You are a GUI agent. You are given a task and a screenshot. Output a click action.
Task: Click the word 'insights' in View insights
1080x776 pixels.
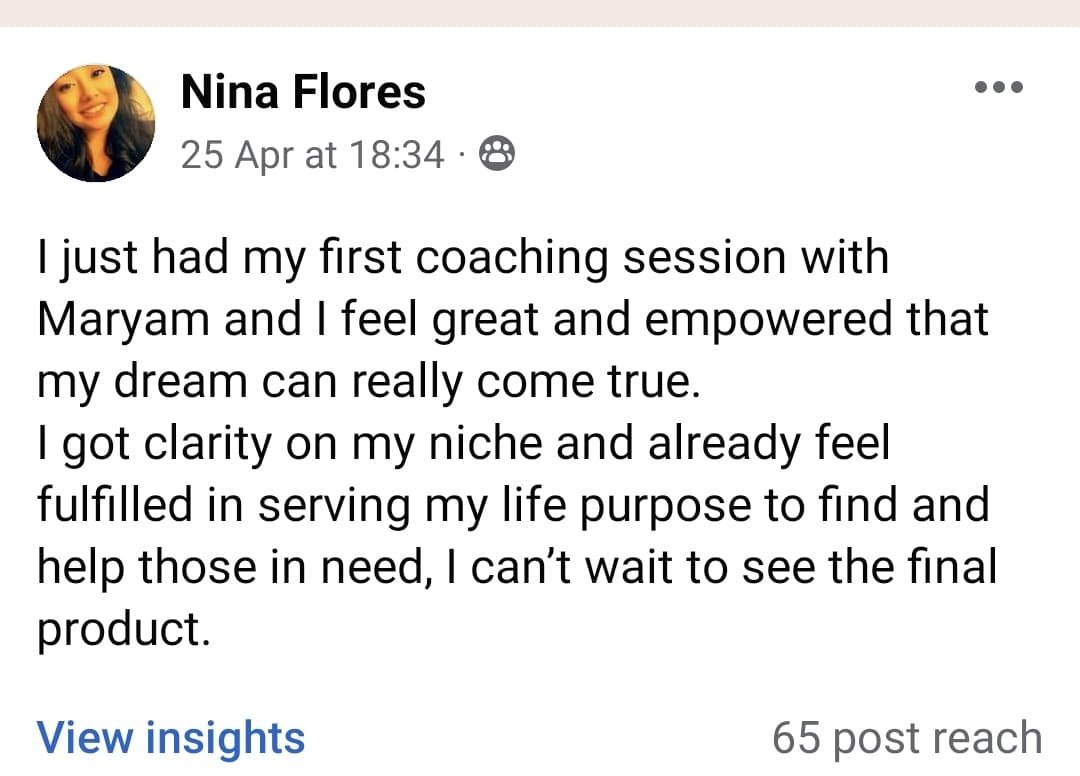point(225,738)
